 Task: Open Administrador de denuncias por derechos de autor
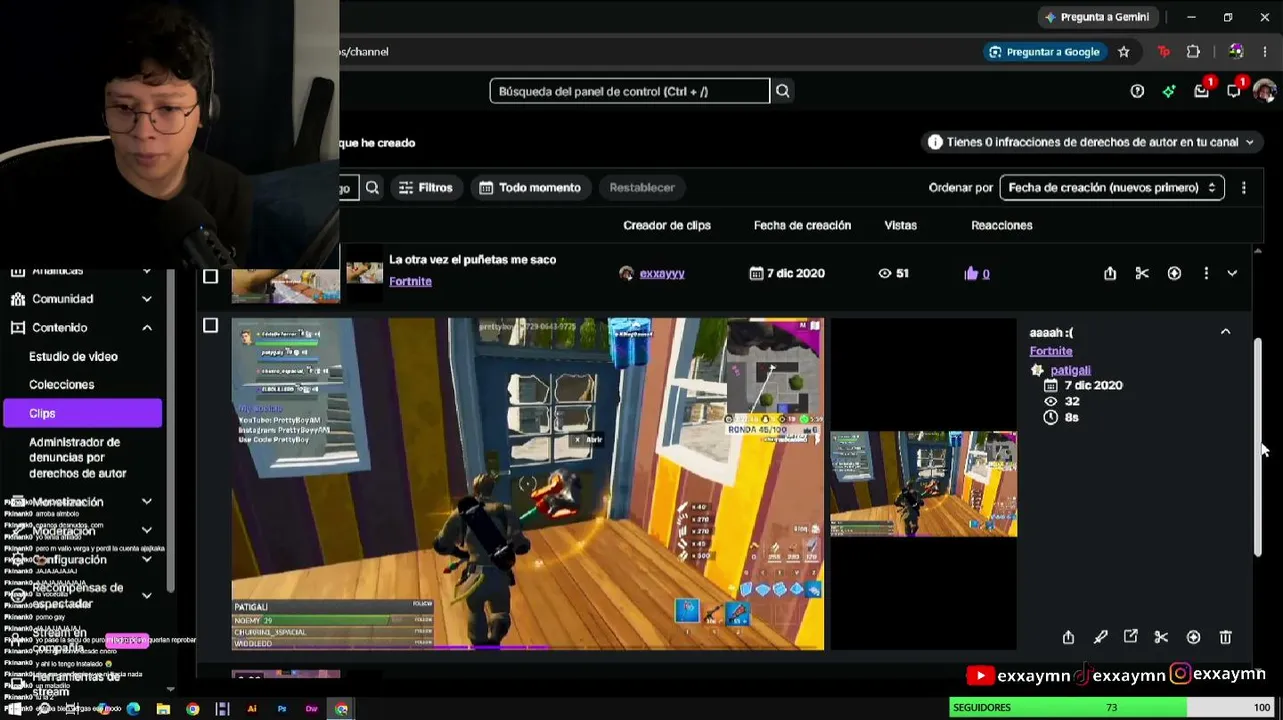(77, 457)
